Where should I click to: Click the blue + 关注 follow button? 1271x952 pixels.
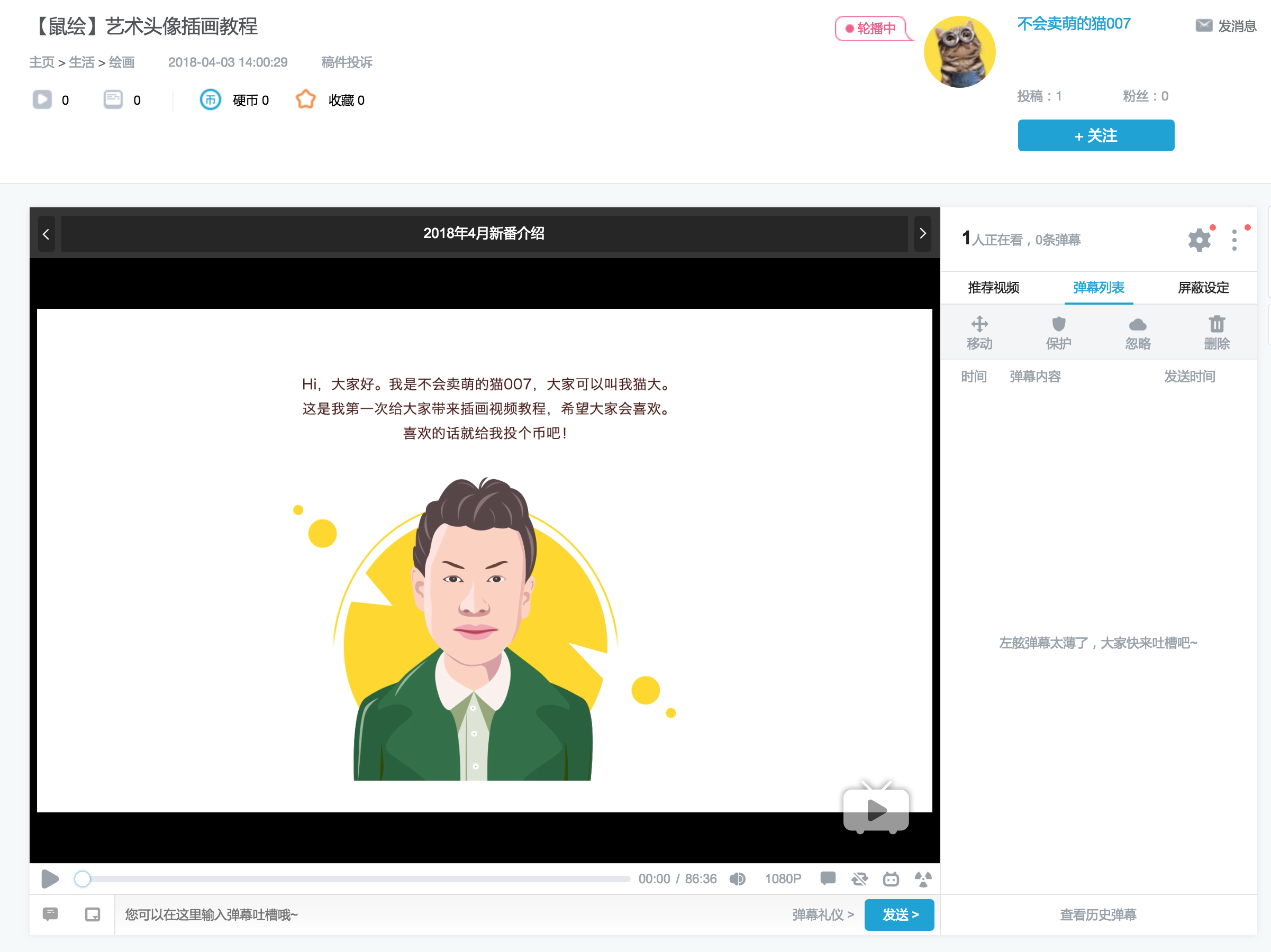(x=1095, y=135)
